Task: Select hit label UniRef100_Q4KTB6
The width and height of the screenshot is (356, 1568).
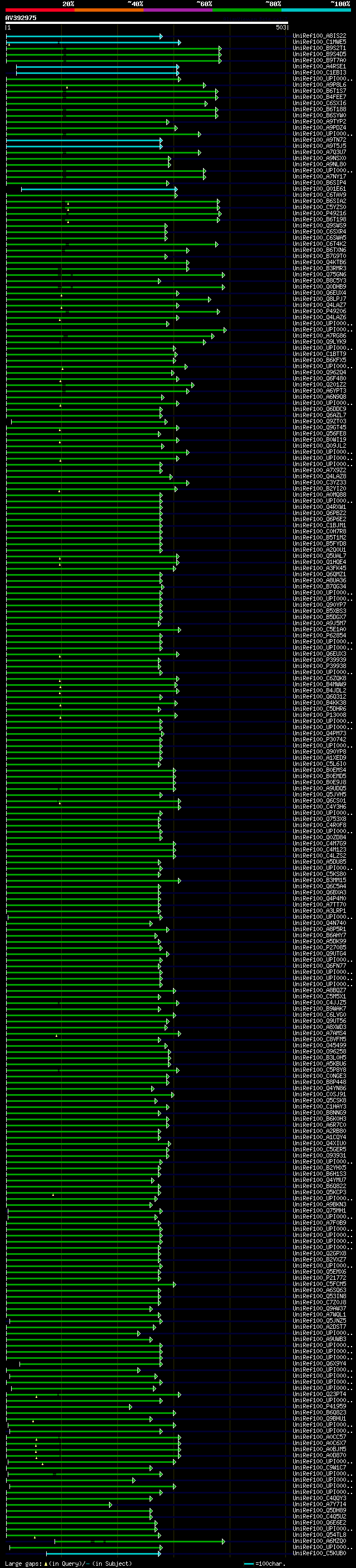Action: tap(319, 263)
